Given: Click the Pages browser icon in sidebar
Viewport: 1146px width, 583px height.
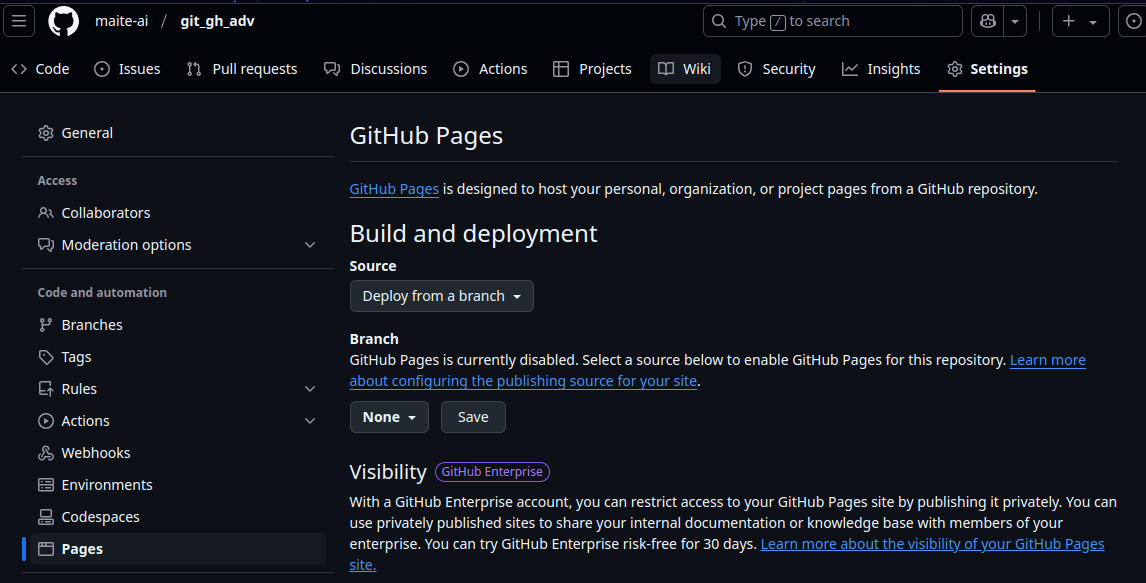Looking at the screenshot, I should pos(46,549).
